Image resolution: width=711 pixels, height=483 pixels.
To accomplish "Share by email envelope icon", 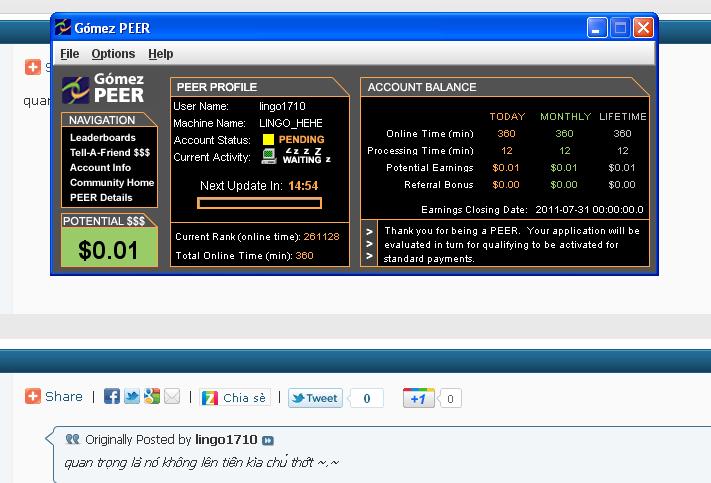I will 172,396.
